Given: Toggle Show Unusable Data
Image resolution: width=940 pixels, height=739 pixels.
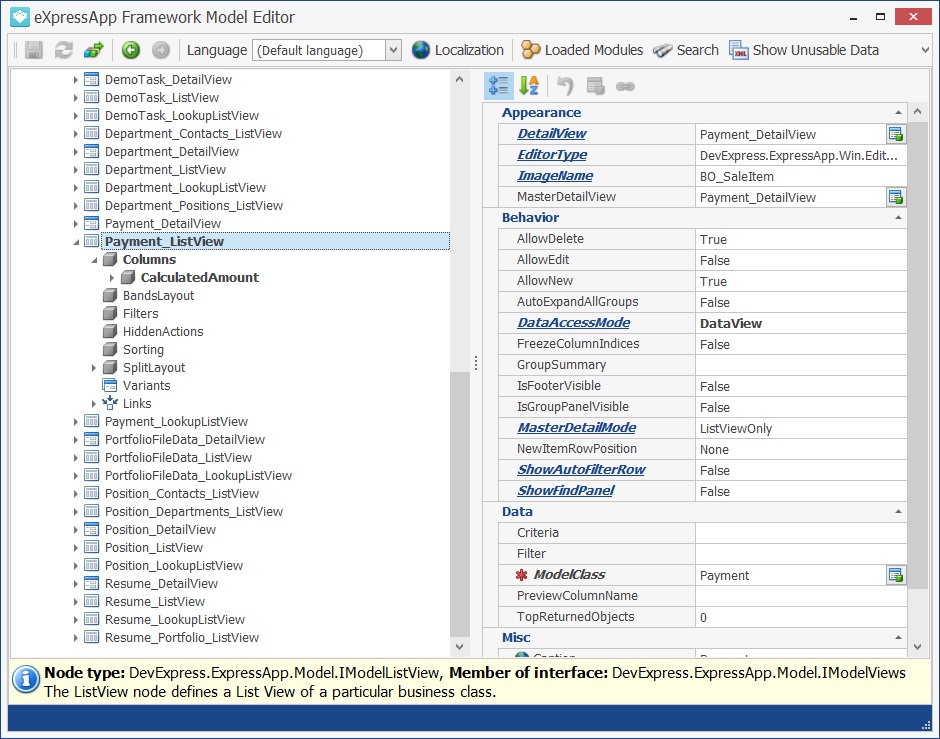Looking at the screenshot, I should (804, 50).
